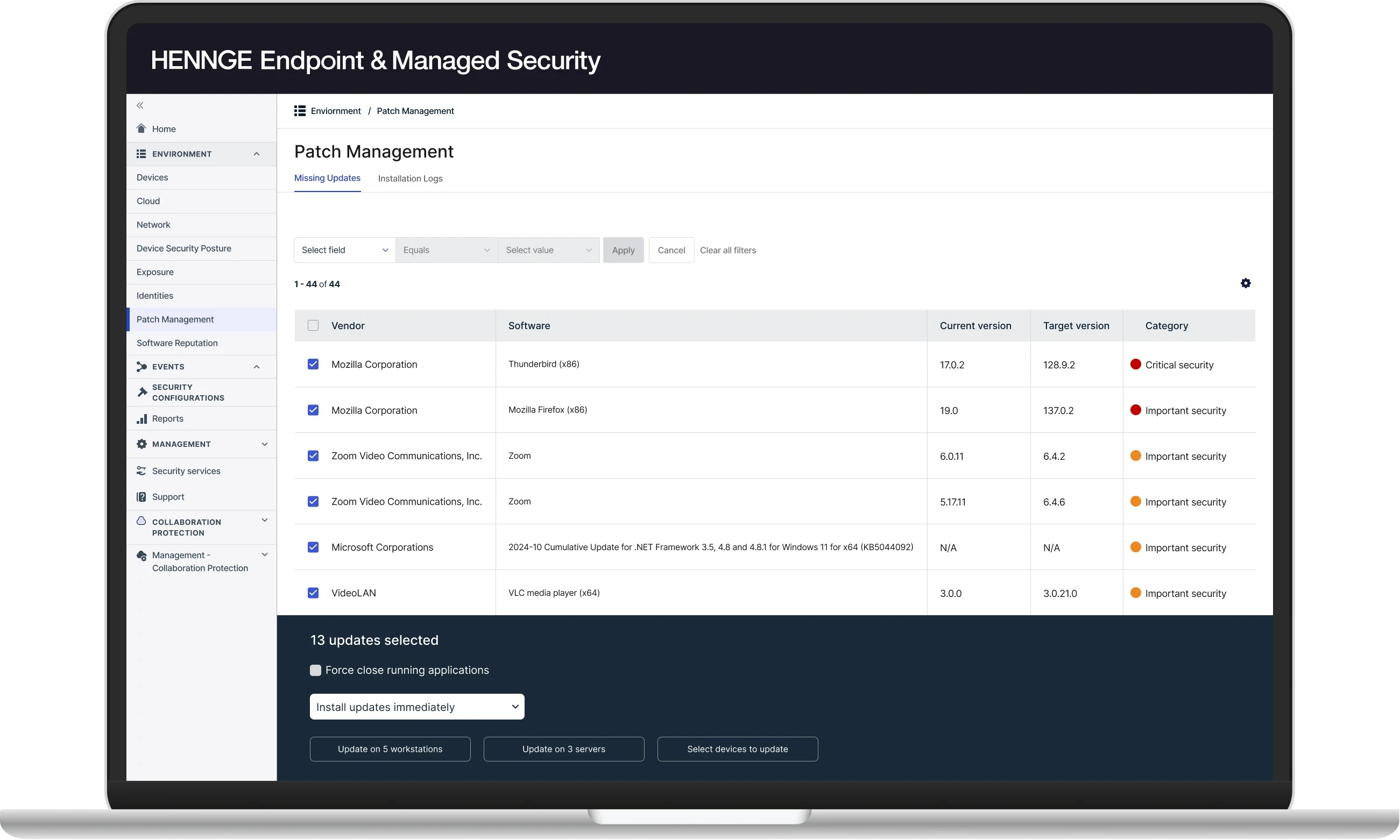Image resolution: width=1400 pixels, height=840 pixels.
Task: Switch to the Installation Logs tab
Action: point(410,179)
